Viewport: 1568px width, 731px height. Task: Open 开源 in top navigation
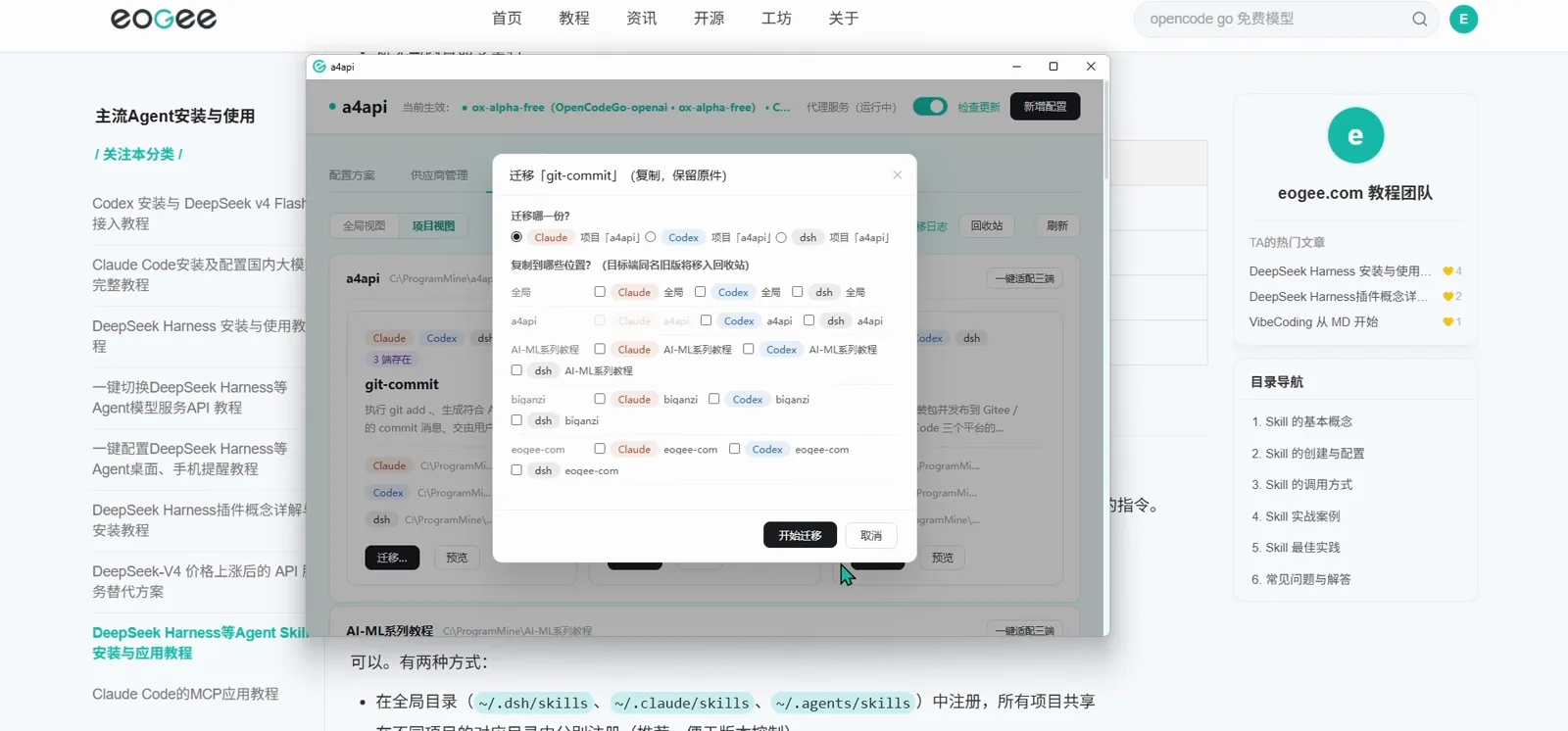[709, 19]
